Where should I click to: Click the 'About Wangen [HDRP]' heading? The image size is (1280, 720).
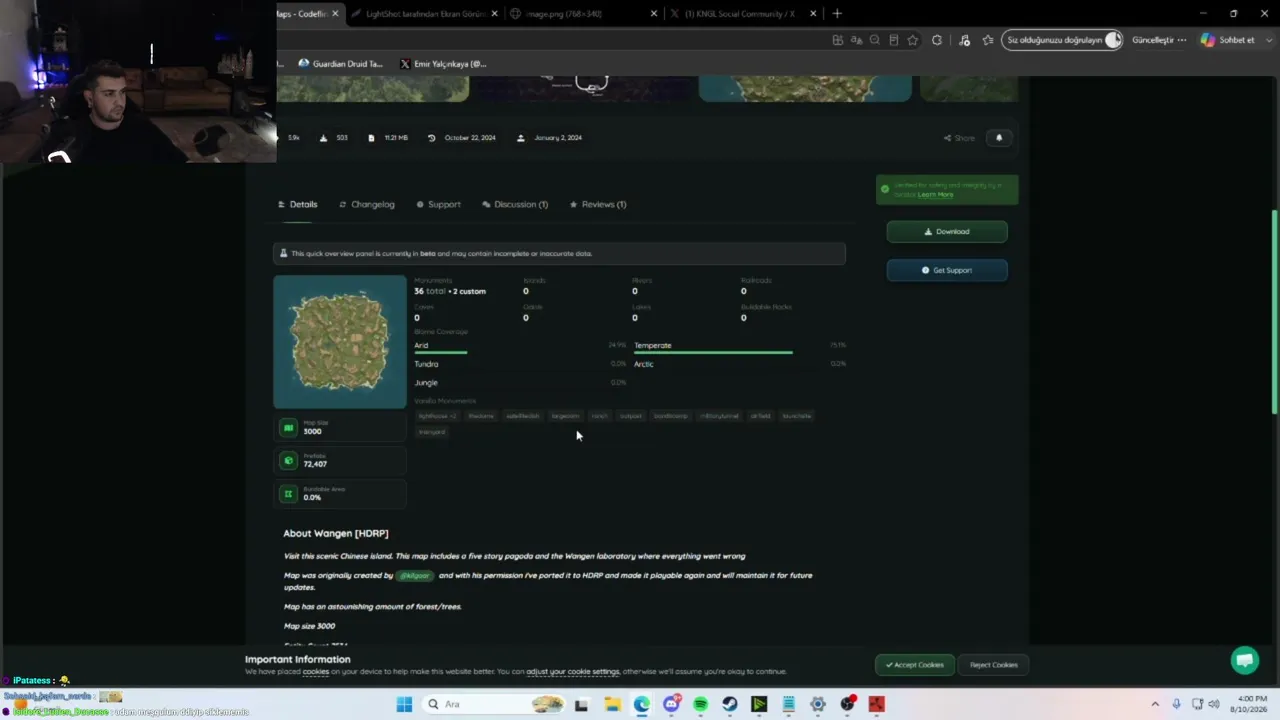(x=336, y=533)
